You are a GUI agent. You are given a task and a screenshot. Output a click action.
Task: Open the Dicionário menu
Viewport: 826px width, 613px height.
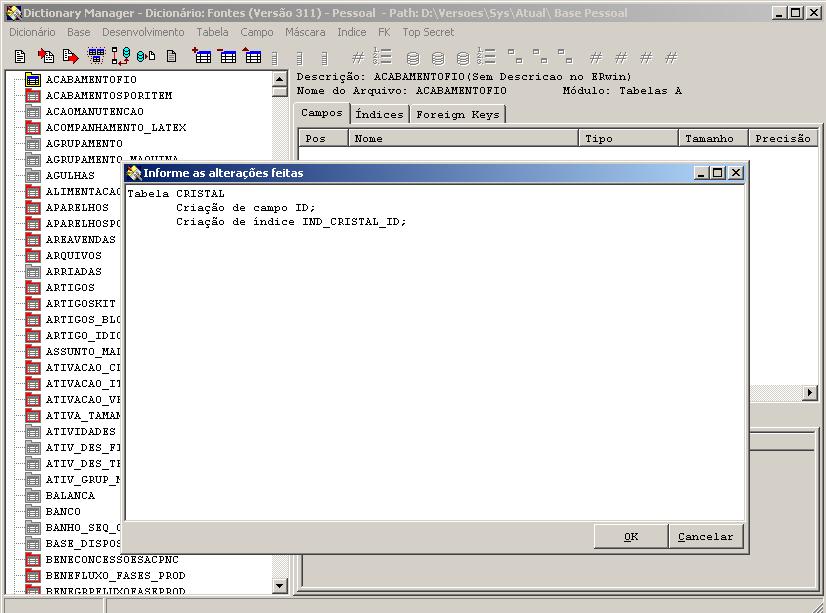click(32, 32)
